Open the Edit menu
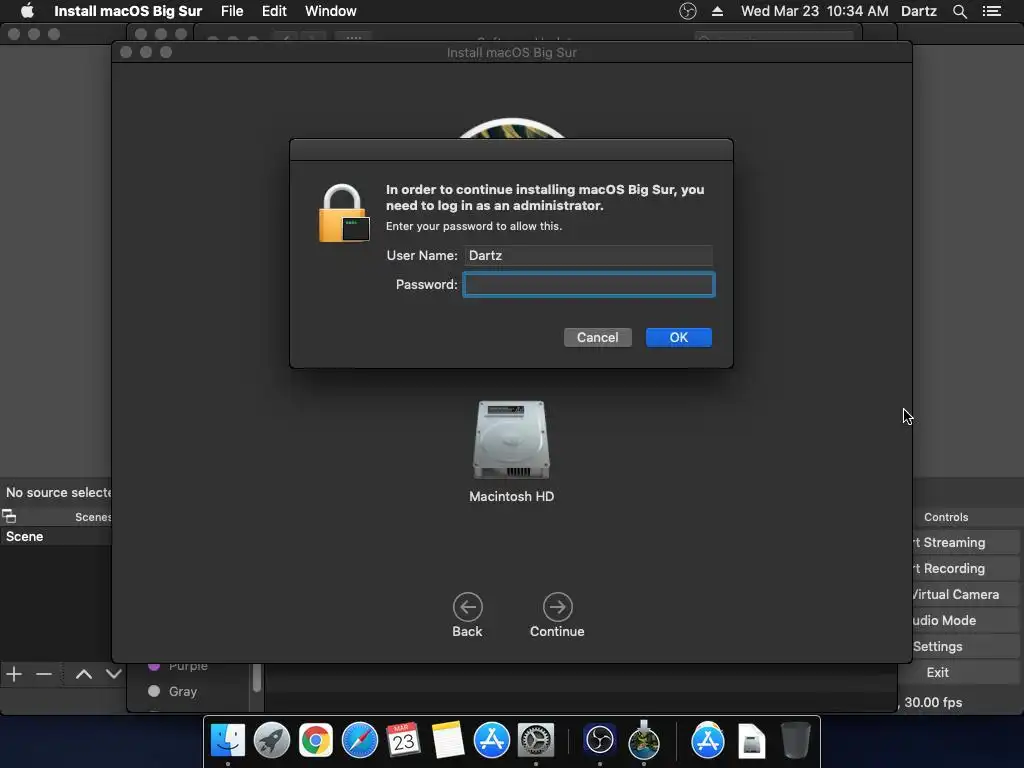This screenshot has height=768, width=1024. 274,11
